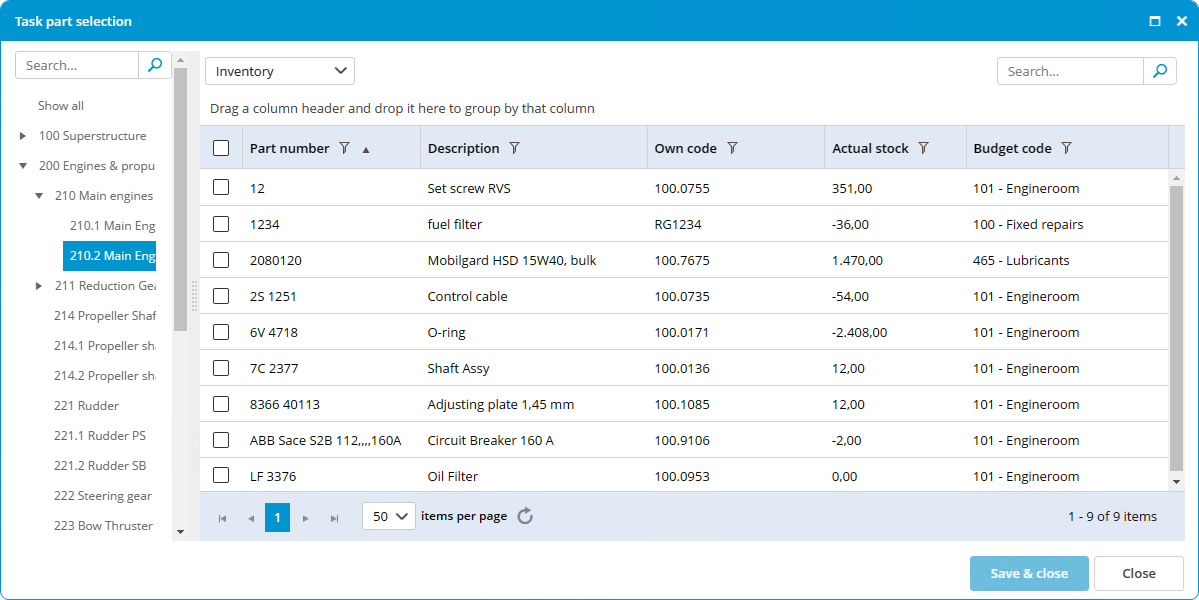Select 221 Rudder in the tree

[86, 406]
